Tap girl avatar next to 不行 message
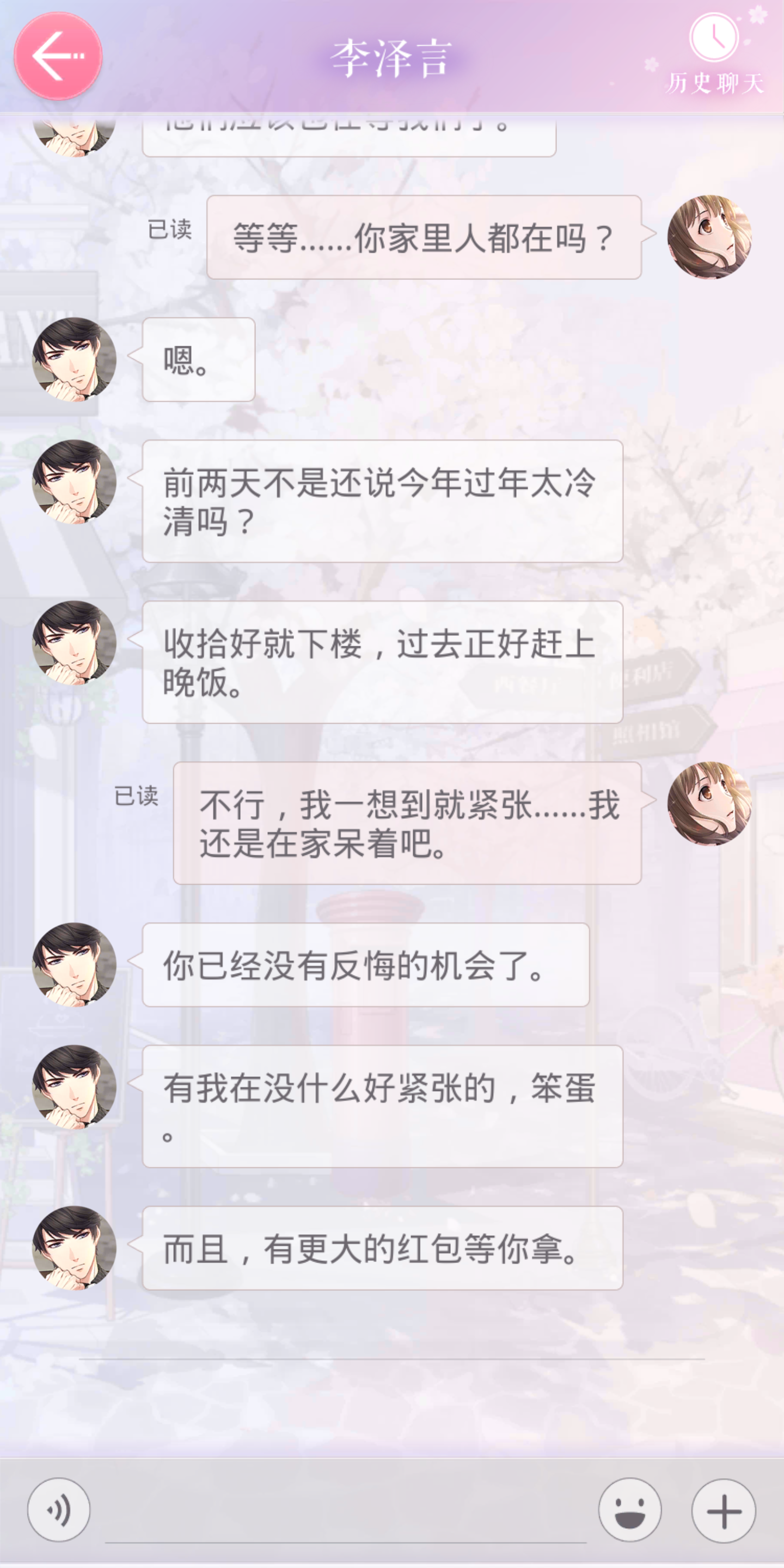The height and width of the screenshot is (1568, 784). (710, 804)
